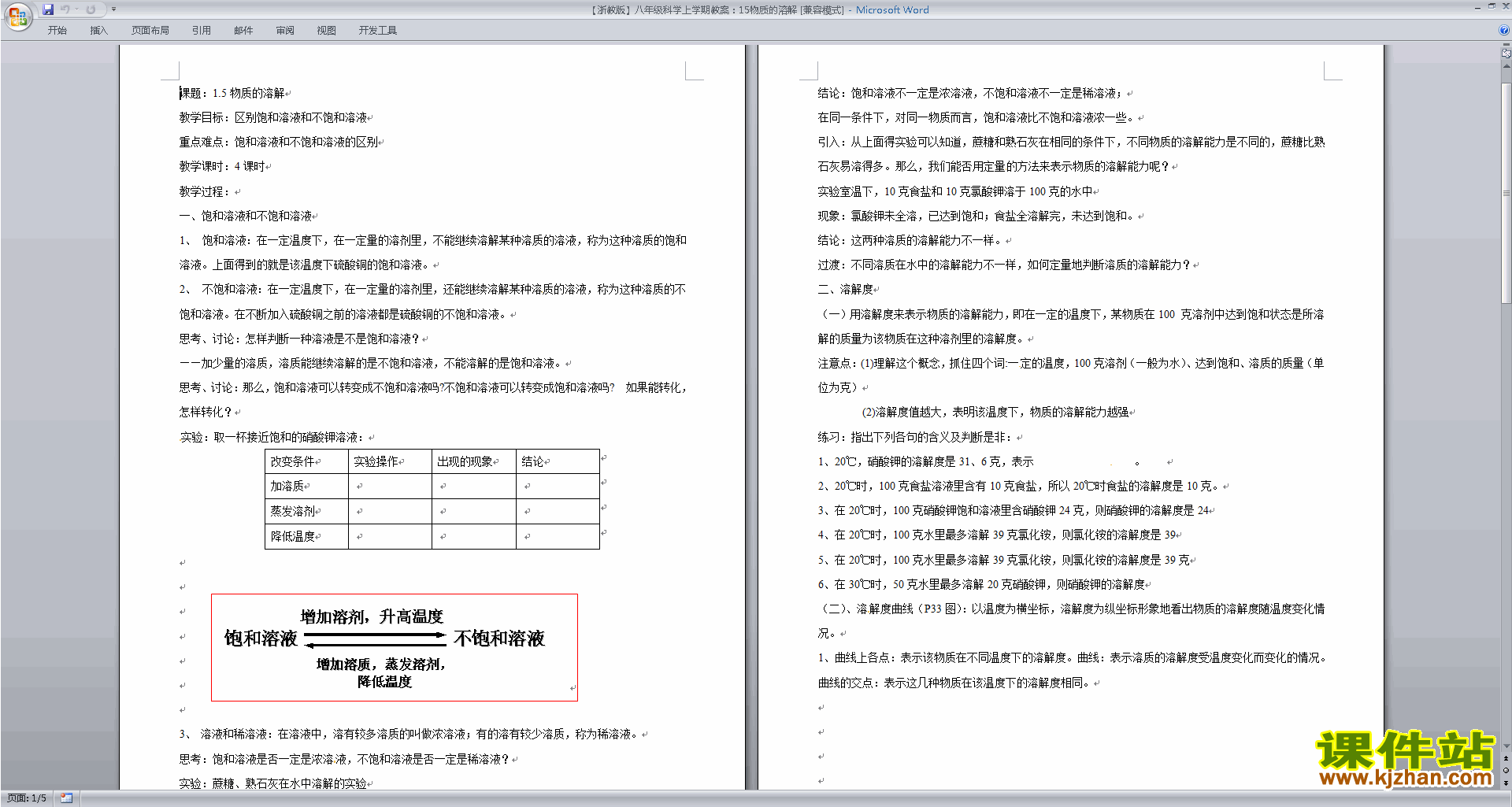The width and height of the screenshot is (1512, 807).
Task: Click the 蒸发溶剂 table cell
Action: tap(306, 512)
